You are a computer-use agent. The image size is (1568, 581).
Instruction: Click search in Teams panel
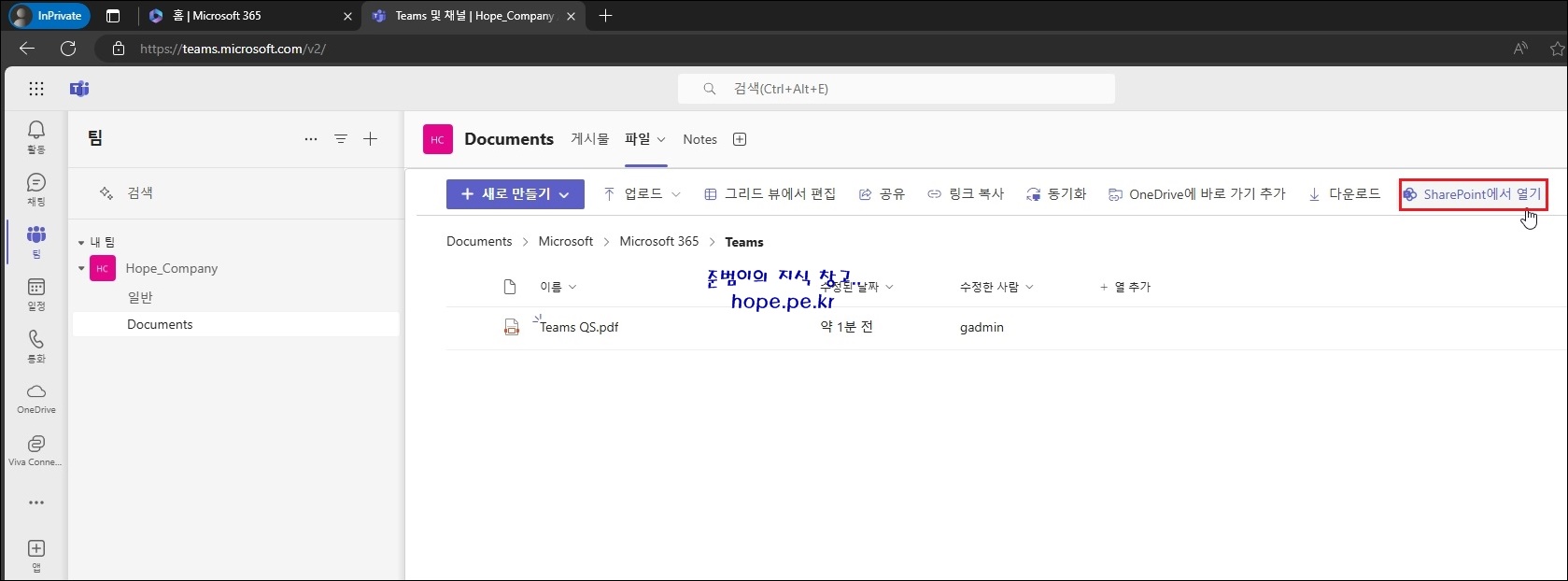140,193
